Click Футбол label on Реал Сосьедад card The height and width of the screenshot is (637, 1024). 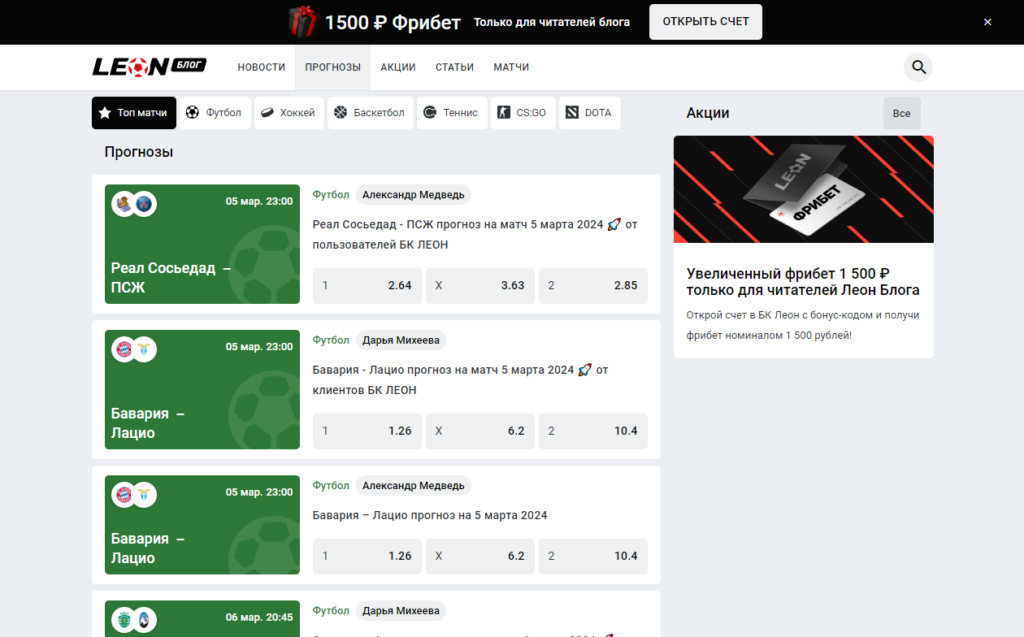330,195
